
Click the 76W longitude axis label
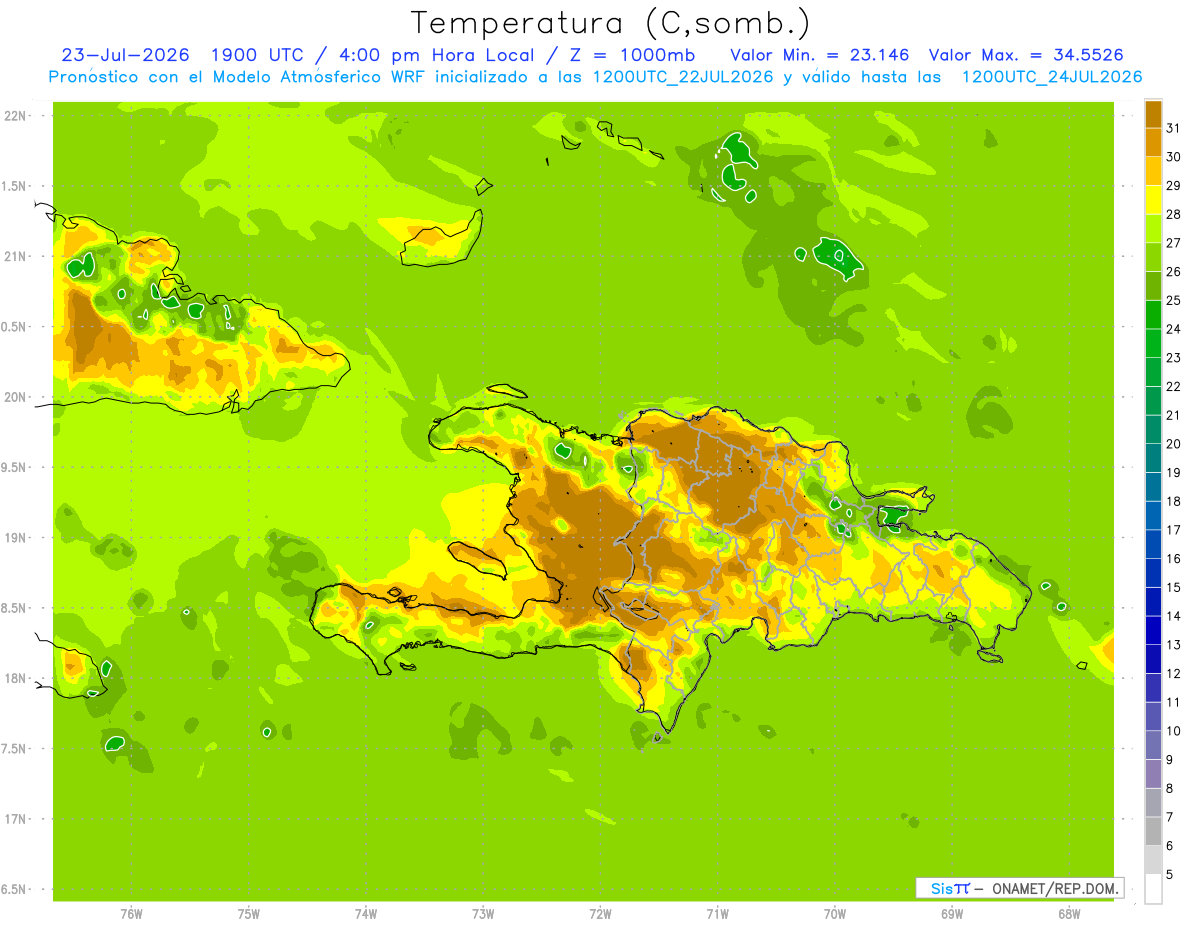click(131, 914)
